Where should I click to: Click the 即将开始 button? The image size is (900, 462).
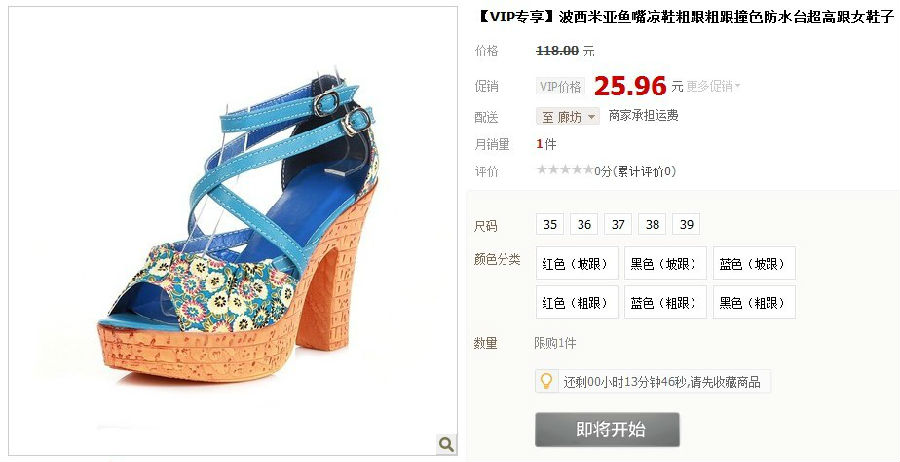pos(607,429)
